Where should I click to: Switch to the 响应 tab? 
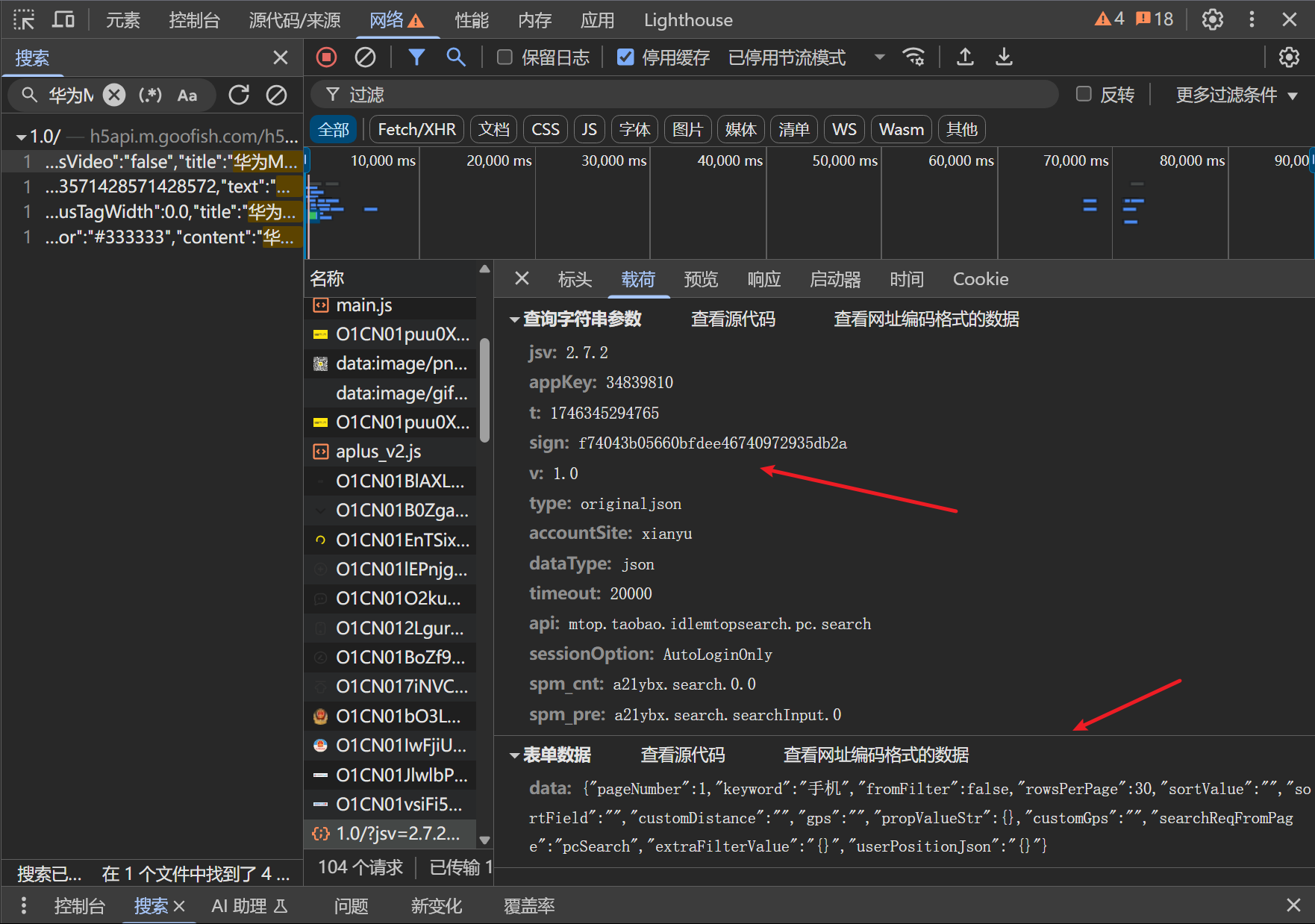pyautogui.click(x=763, y=279)
